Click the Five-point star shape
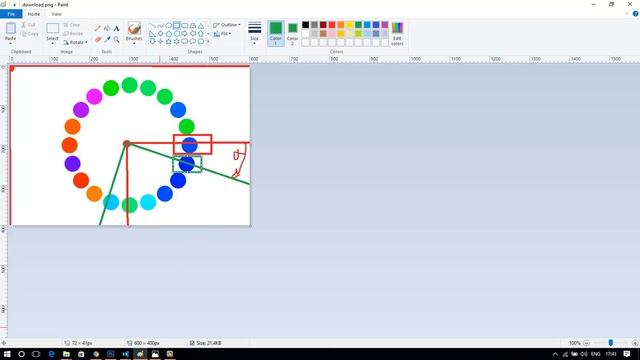Screen dimensions: 640x360 (169, 41)
